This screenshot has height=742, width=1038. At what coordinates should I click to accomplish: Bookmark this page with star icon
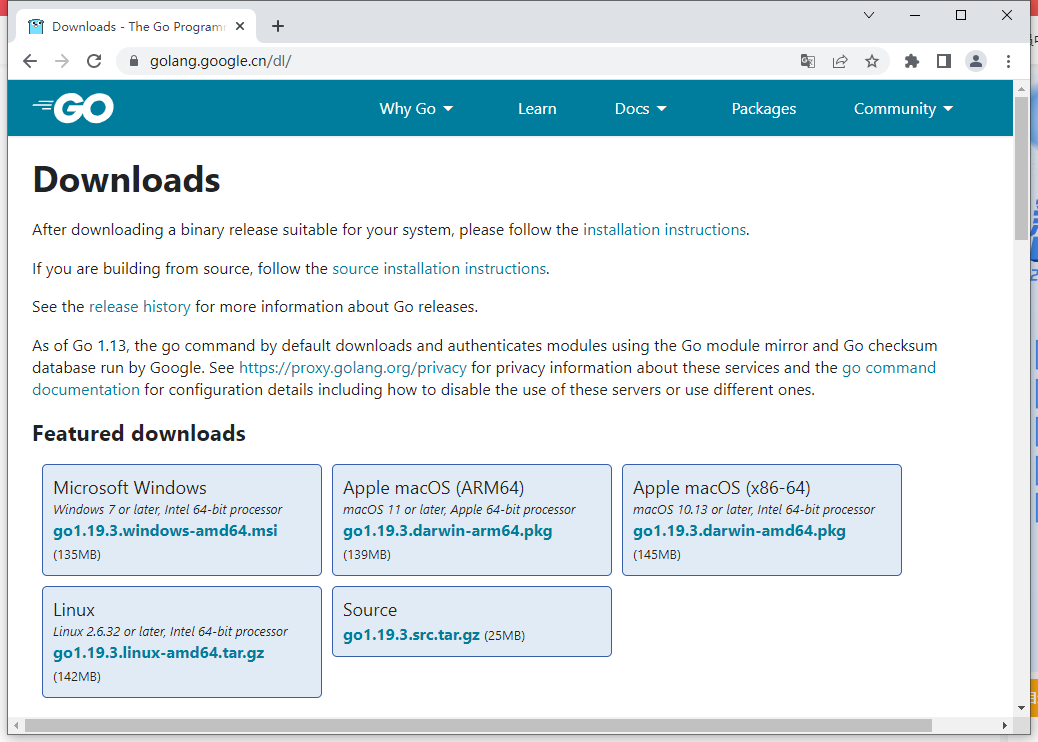pyautogui.click(x=872, y=62)
